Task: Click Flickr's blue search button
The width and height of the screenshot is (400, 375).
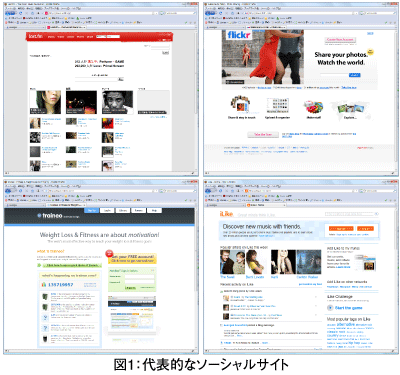Action: tap(354, 75)
